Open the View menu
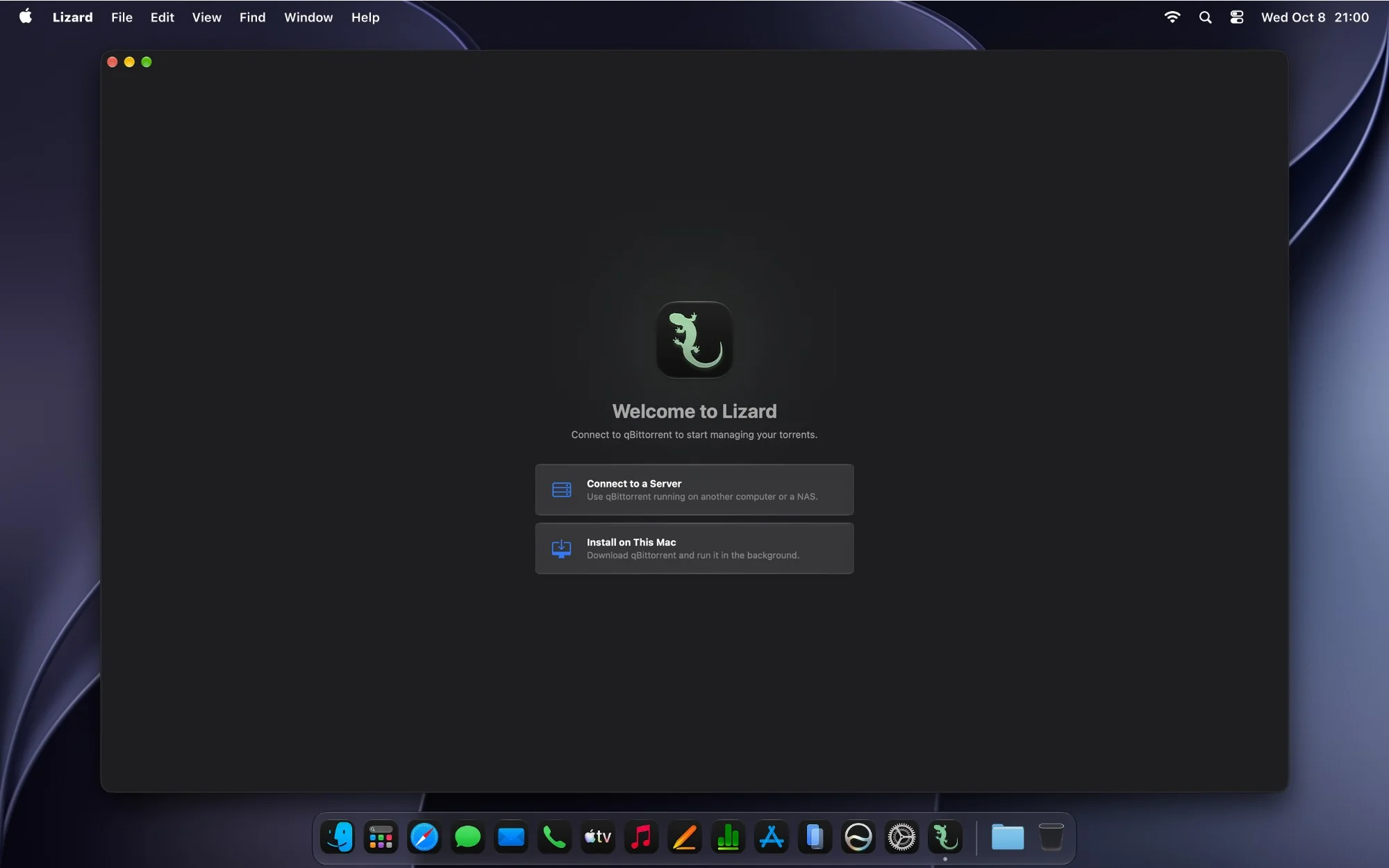This screenshot has width=1389, height=868. 206,17
